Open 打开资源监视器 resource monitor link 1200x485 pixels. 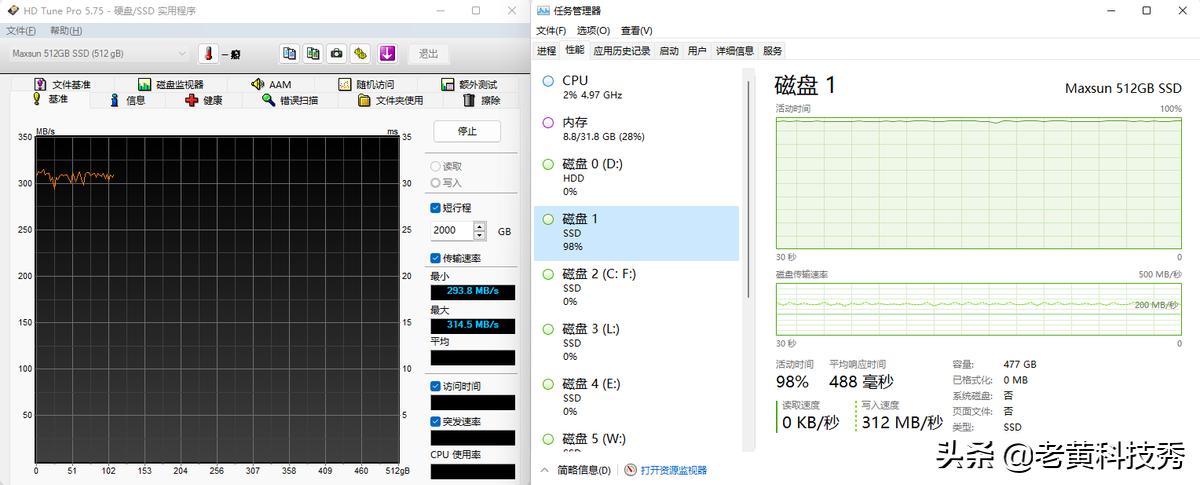pos(673,470)
